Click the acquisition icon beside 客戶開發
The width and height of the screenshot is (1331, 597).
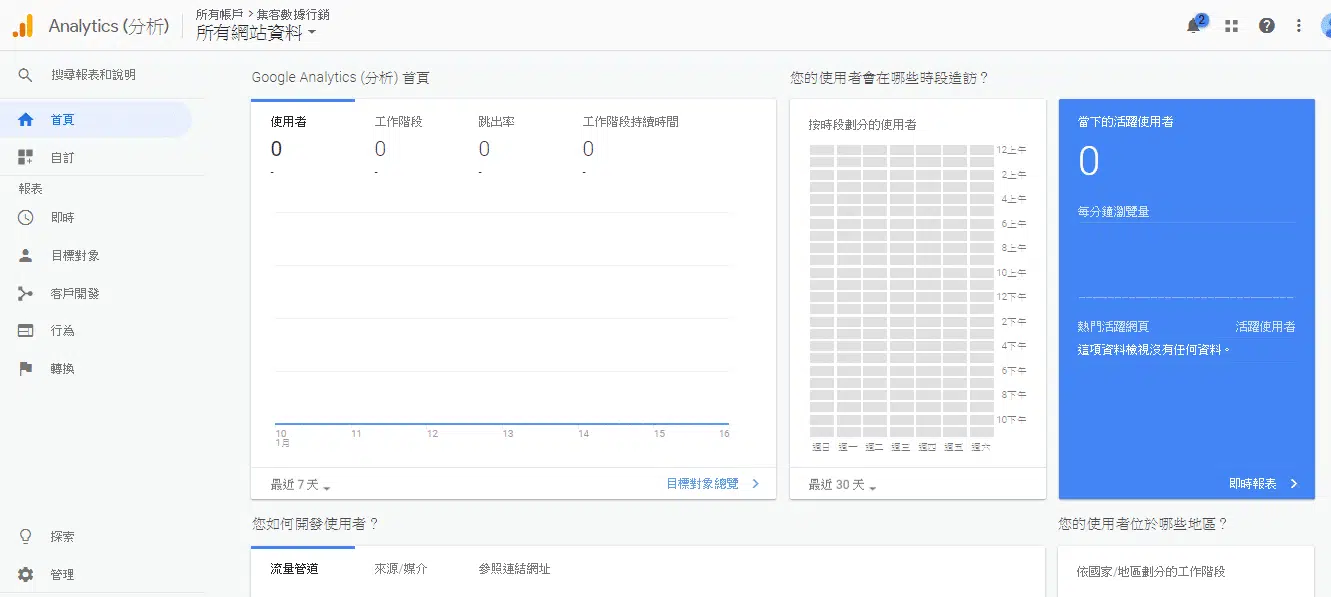26,294
